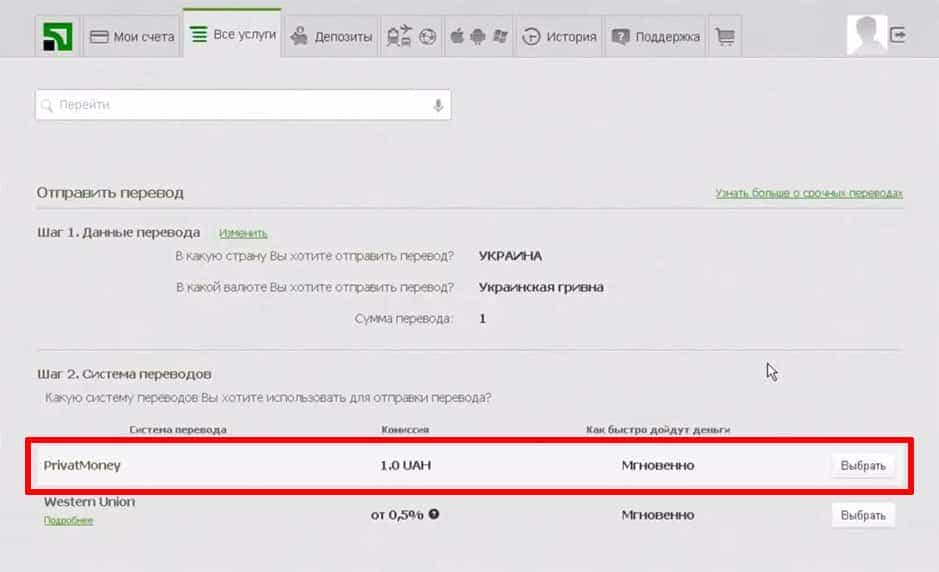Click the microphone icon in search box
This screenshot has height=572, width=939.
click(438, 105)
